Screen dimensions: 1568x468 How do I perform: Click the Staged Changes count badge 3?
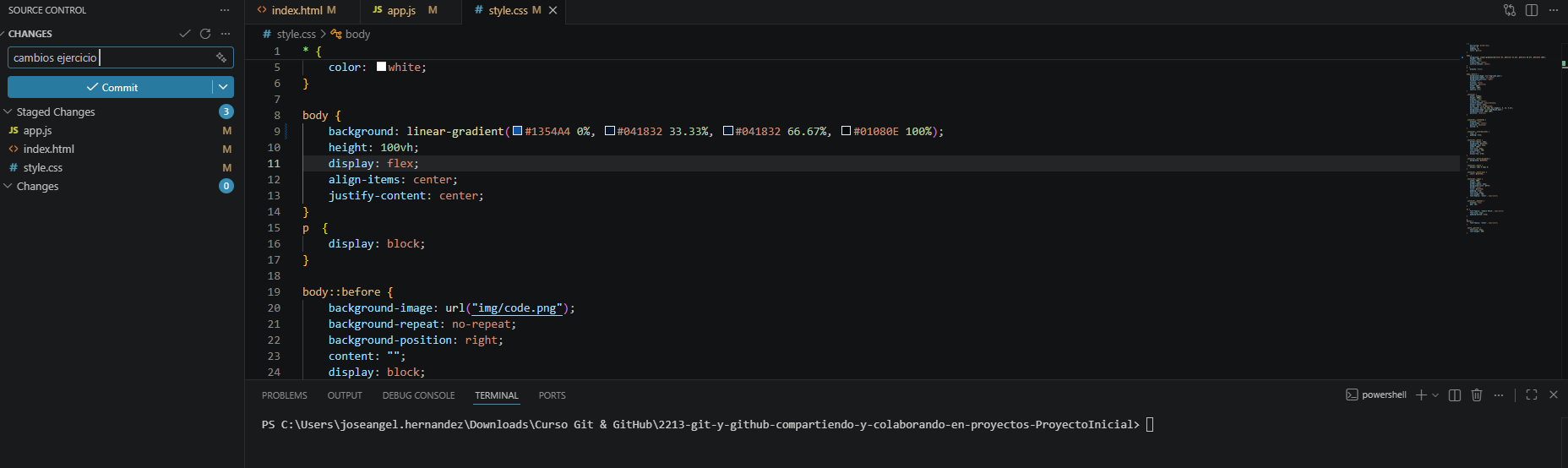pos(226,112)
